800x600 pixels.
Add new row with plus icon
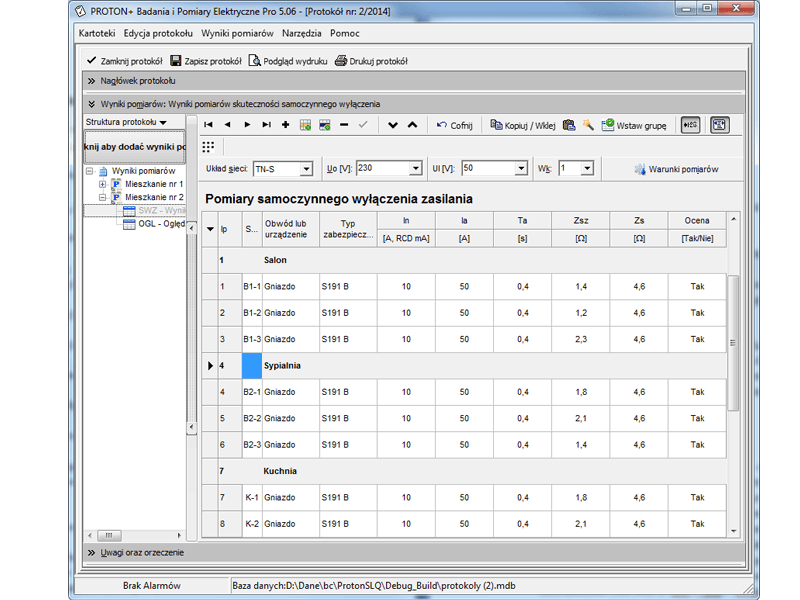pyautogui.click(x=286, y=125)
